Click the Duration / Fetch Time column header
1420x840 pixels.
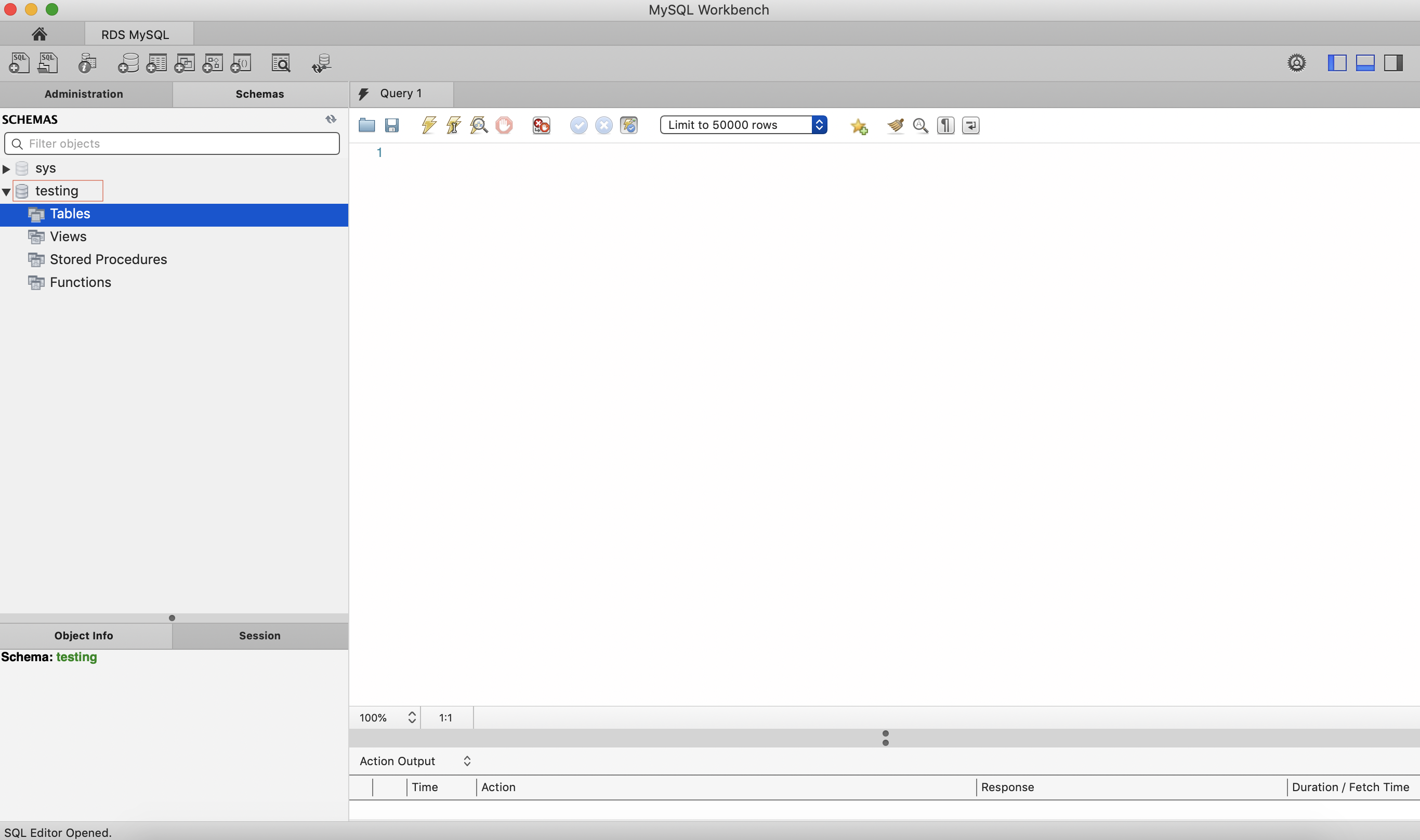click(x=1353, y=787)
